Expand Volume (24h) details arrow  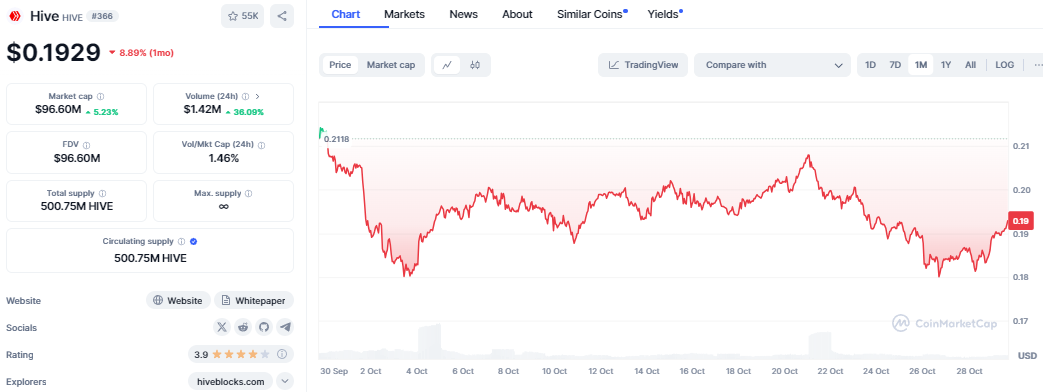(x=257, y=97)
